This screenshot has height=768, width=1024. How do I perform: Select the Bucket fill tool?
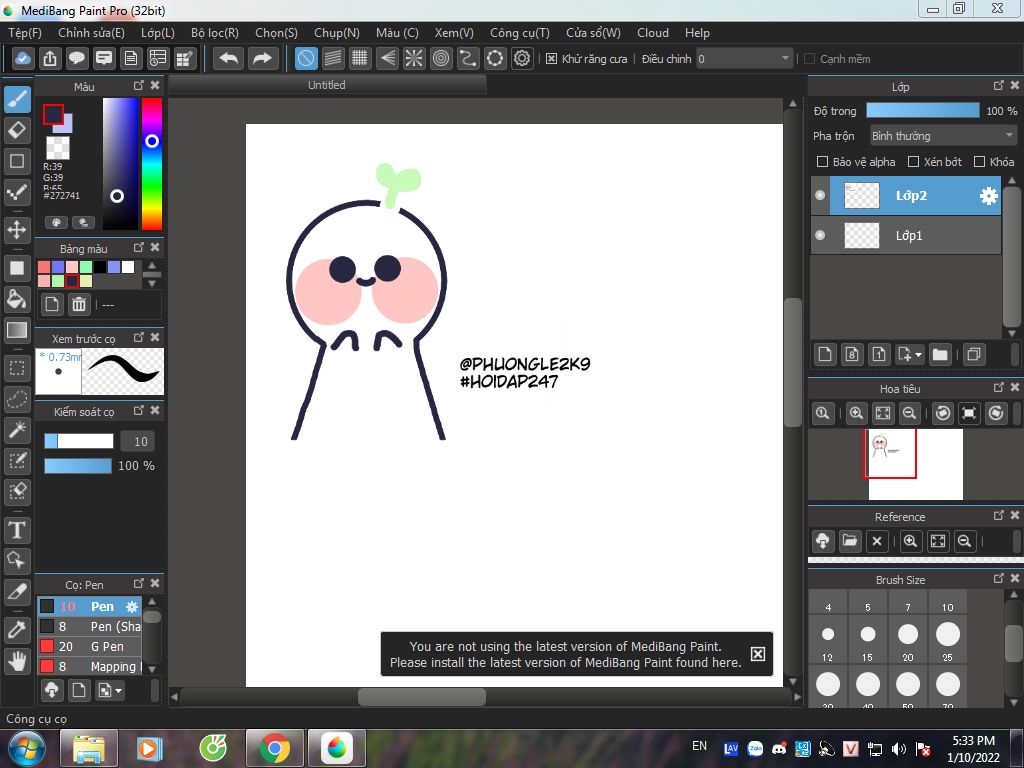[x=18, y=299]
